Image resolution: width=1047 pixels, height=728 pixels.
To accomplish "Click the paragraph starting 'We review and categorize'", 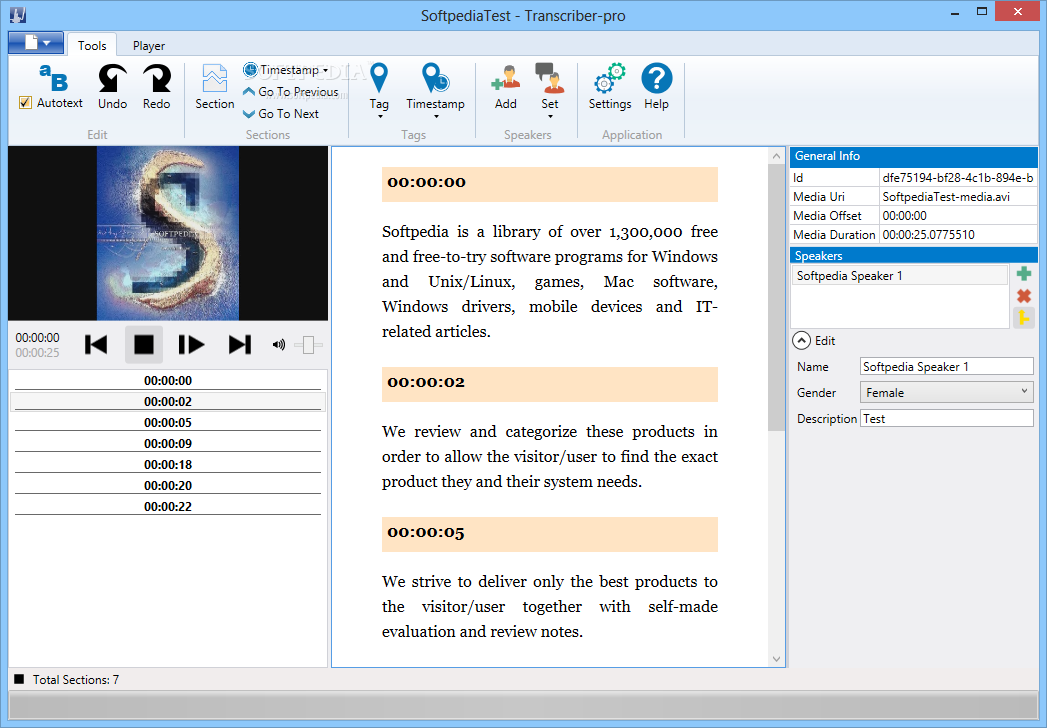I will click(x=550, y=457).
